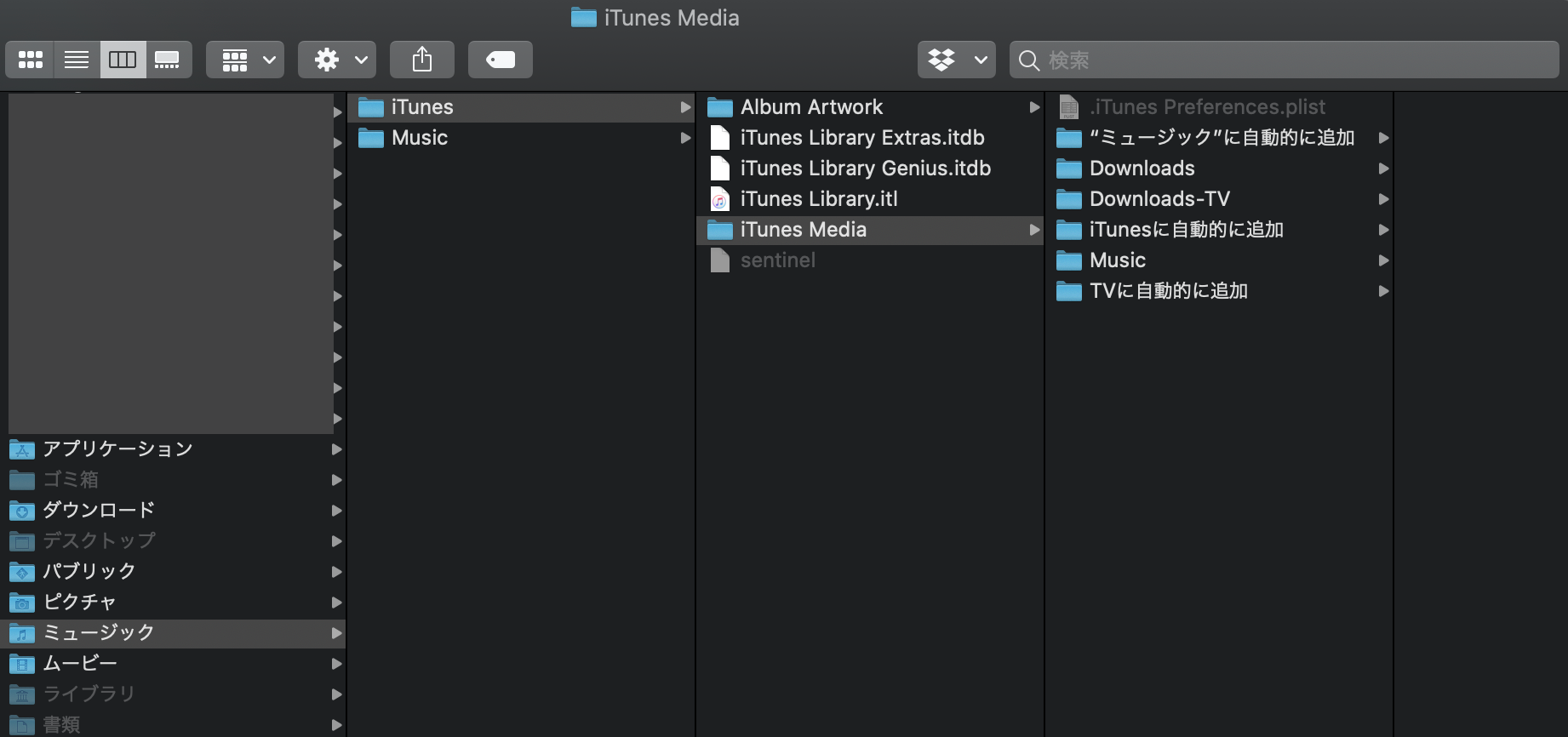
Task: Click the Share toolbar button
Action: tap(422, 60)
